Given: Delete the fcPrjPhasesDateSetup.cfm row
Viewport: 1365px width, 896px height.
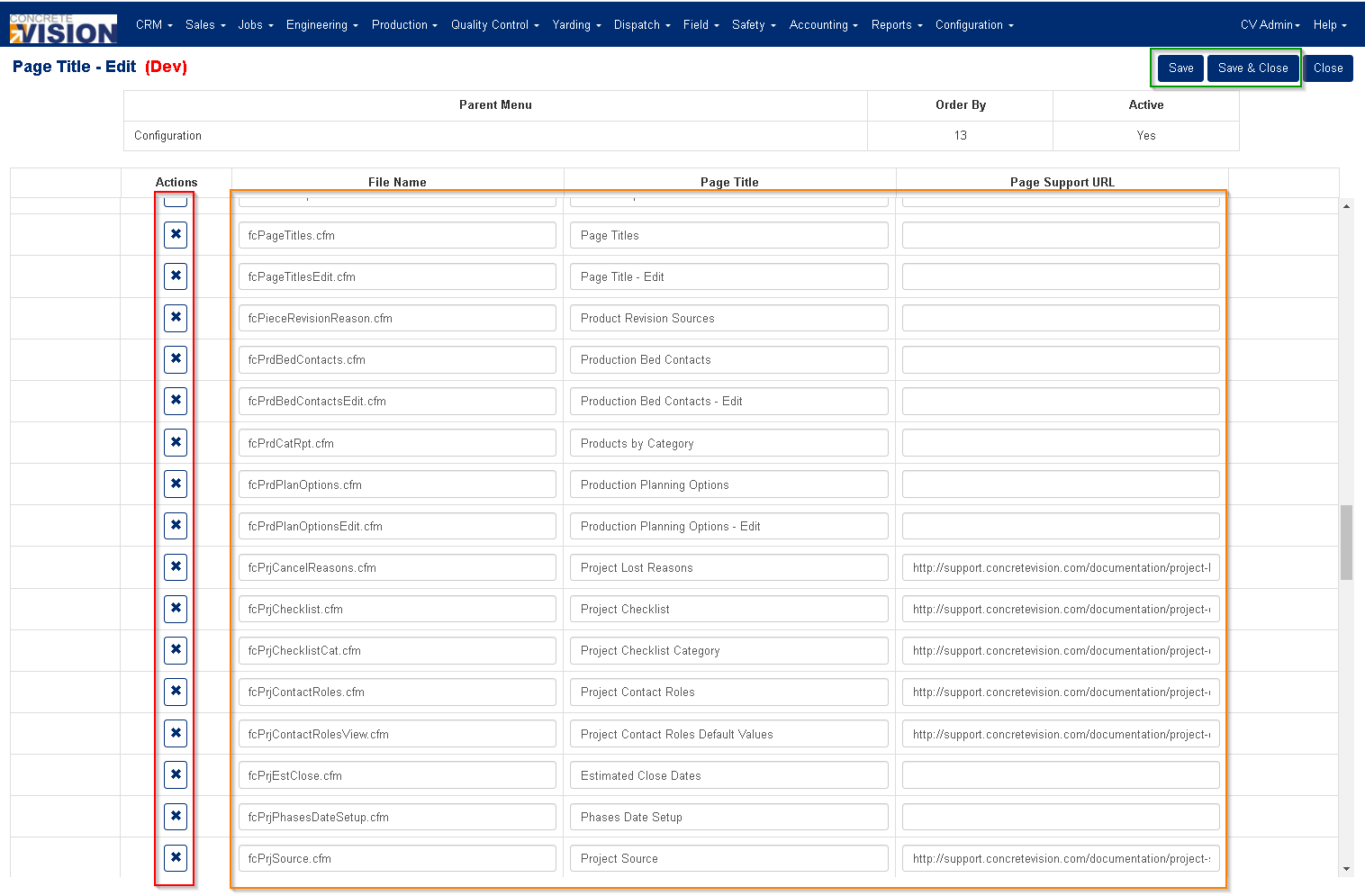Looking at the screenshot, I should tap(176, 817).
